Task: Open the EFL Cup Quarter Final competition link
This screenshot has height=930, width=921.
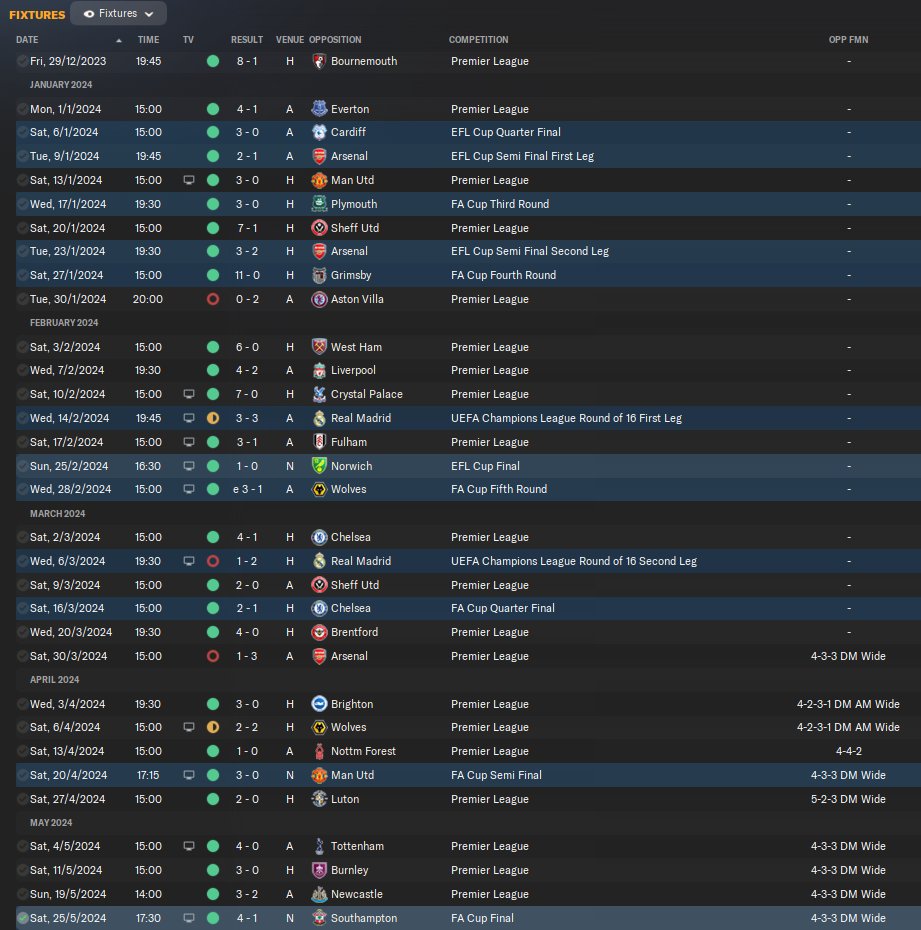Action: (x=505, y=132)
